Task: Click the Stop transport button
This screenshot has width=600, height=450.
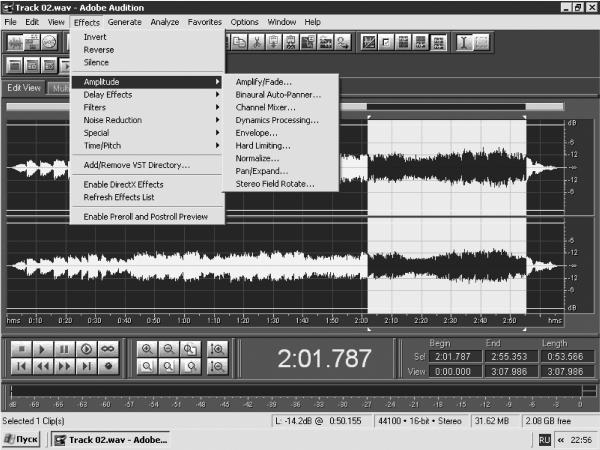Action: coord(21,349)
